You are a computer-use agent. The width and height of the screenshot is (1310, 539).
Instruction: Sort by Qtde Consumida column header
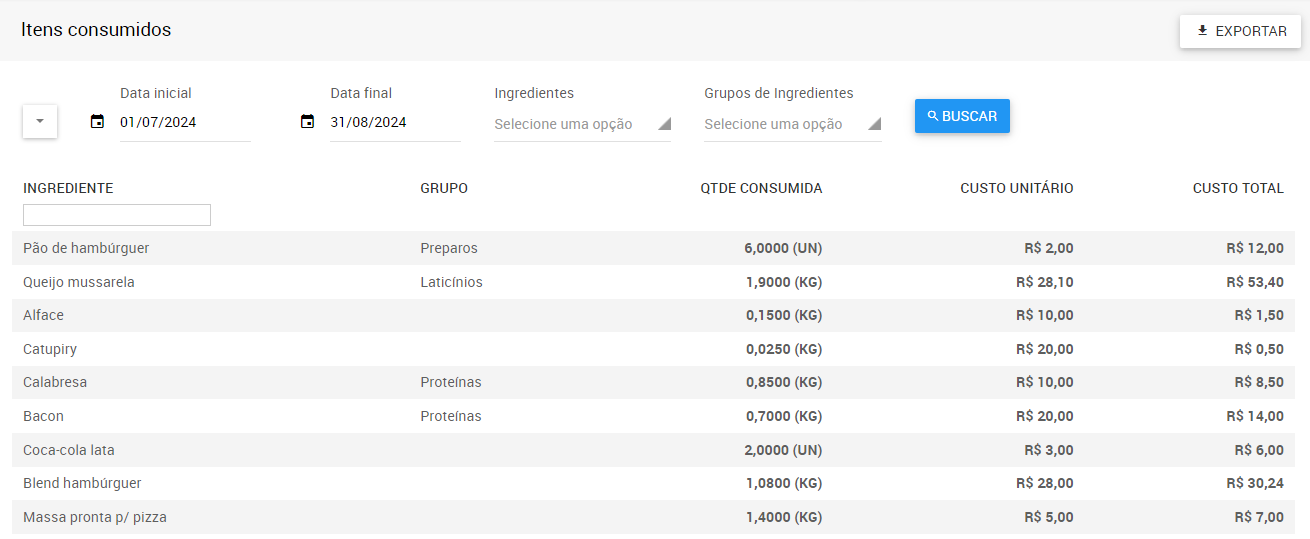click(761, 188)
